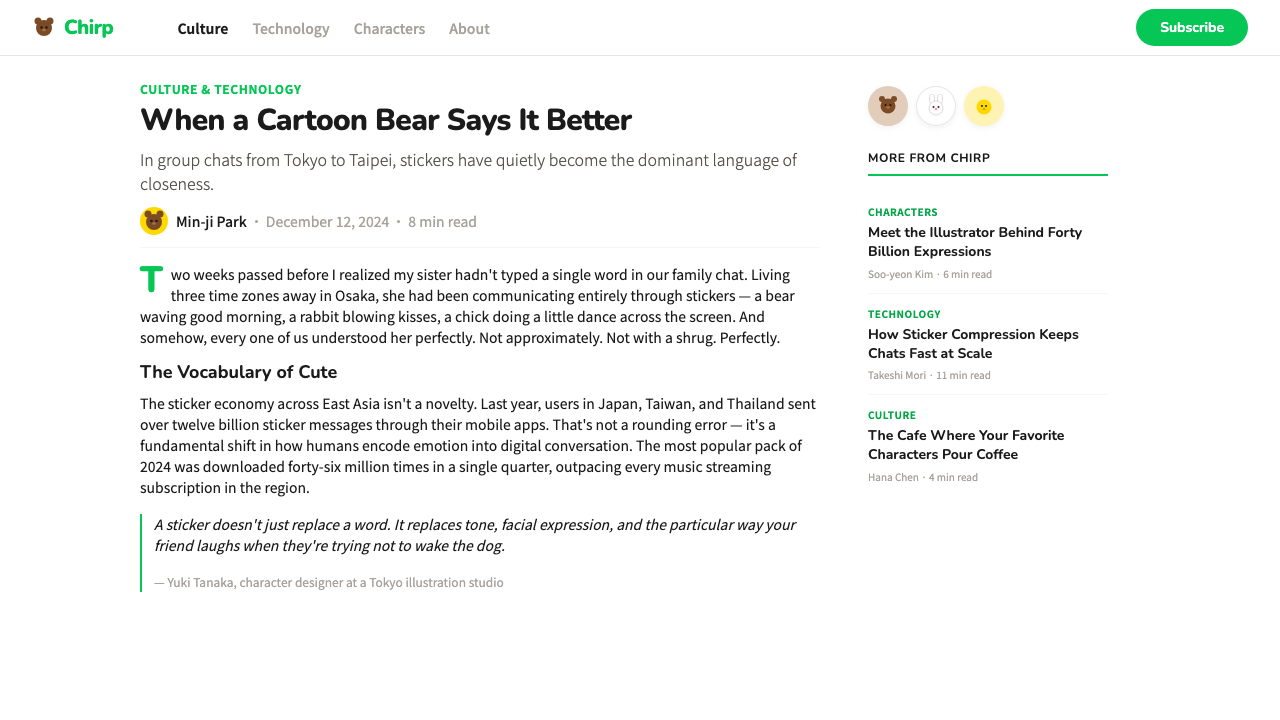1280x720 pixels.
Task: Click the Characters tag in the sidebar
Action: 903,212
